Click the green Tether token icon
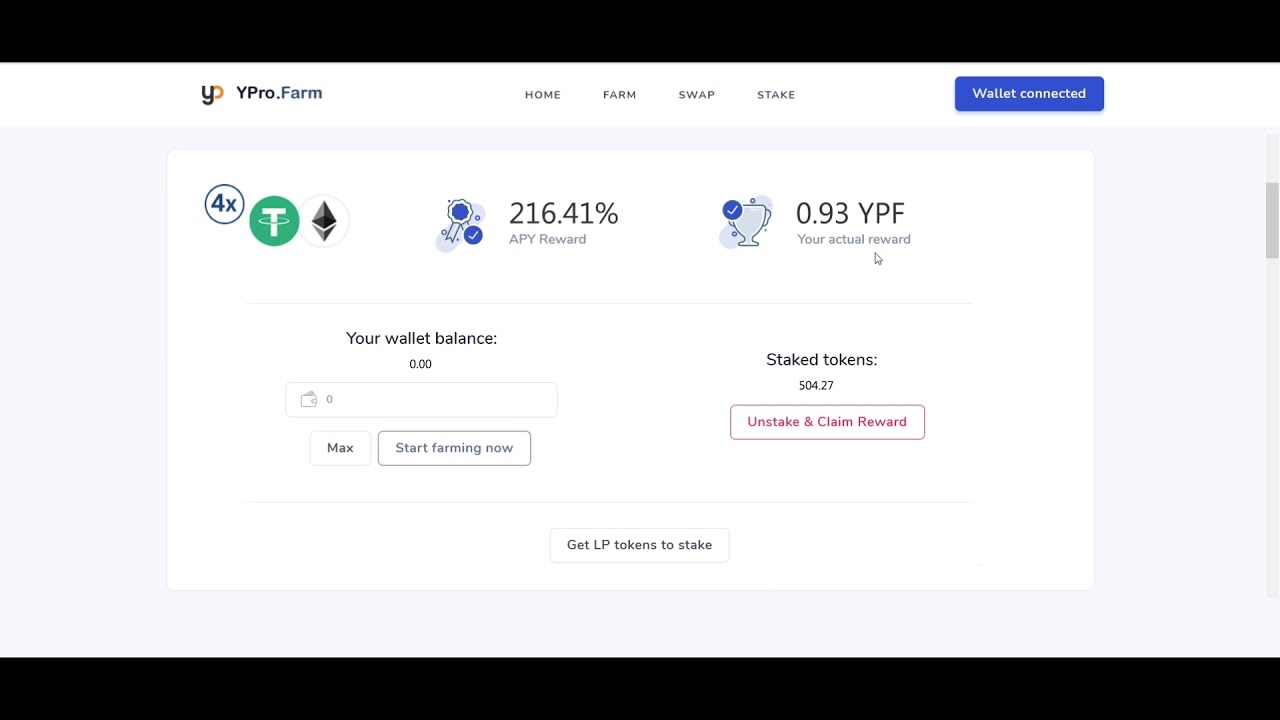 274,221
